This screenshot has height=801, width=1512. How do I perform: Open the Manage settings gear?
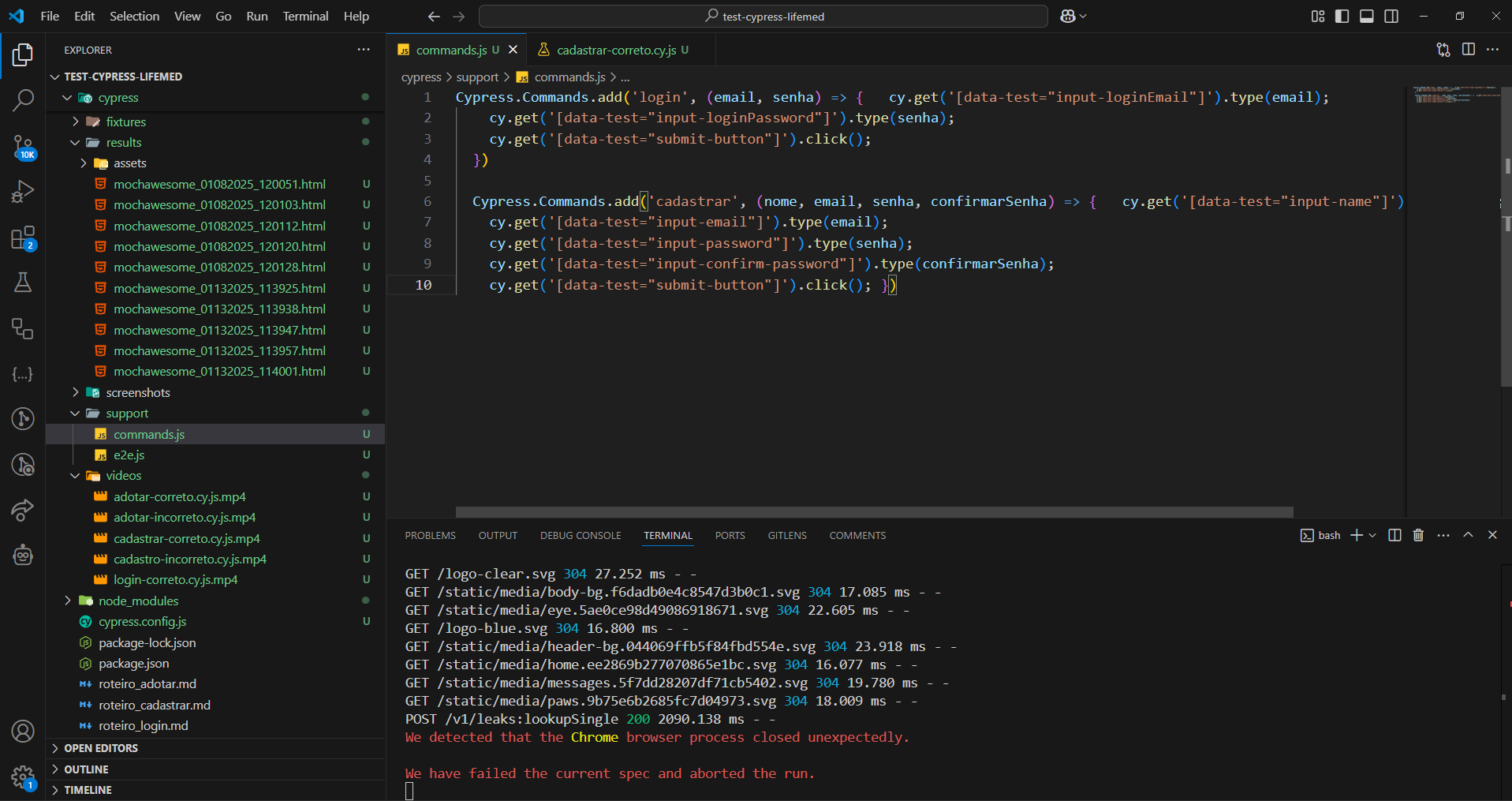pyautogui.click(x=23, y=777)
